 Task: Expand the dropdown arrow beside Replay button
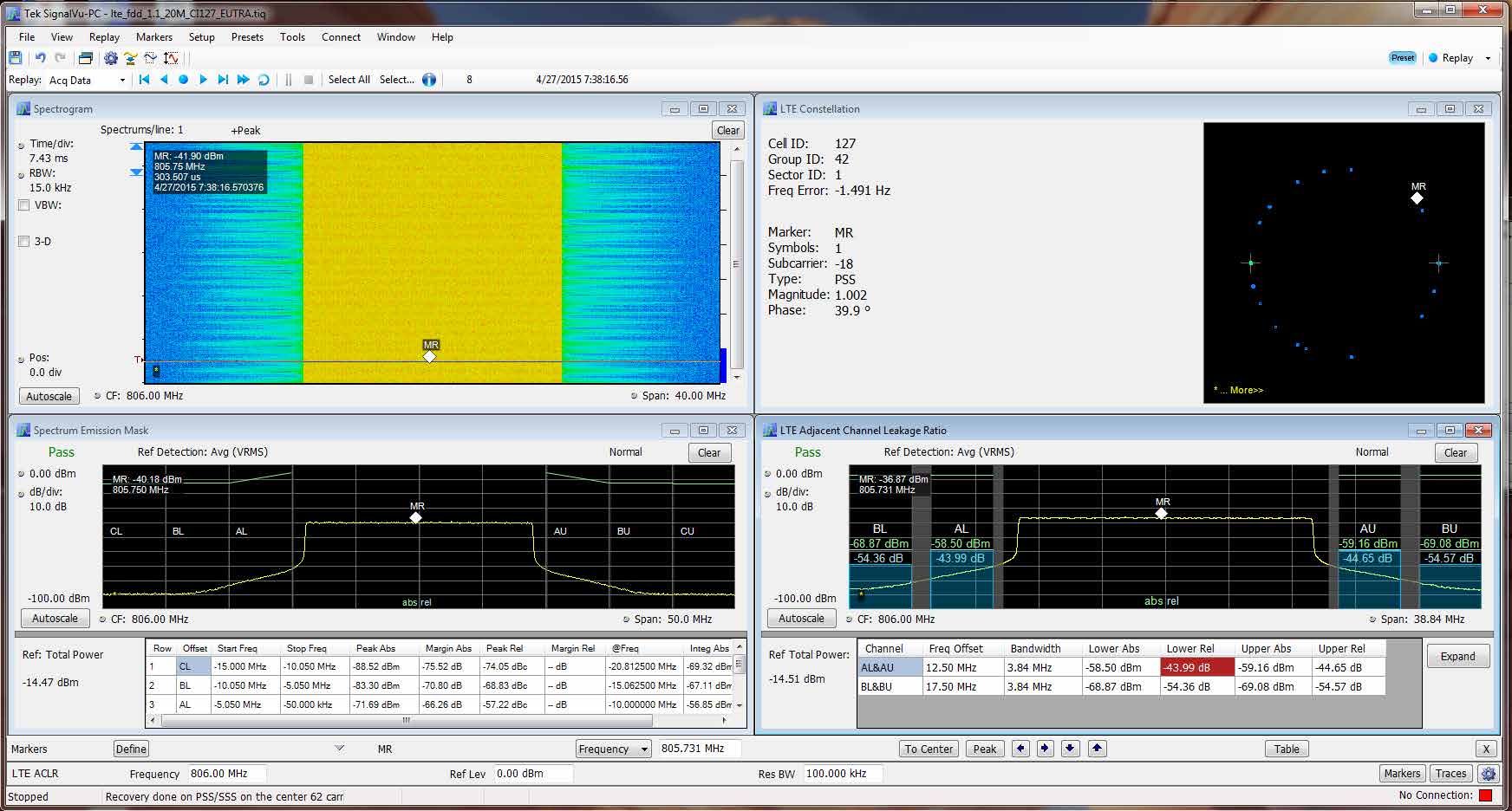point(1488,58)
